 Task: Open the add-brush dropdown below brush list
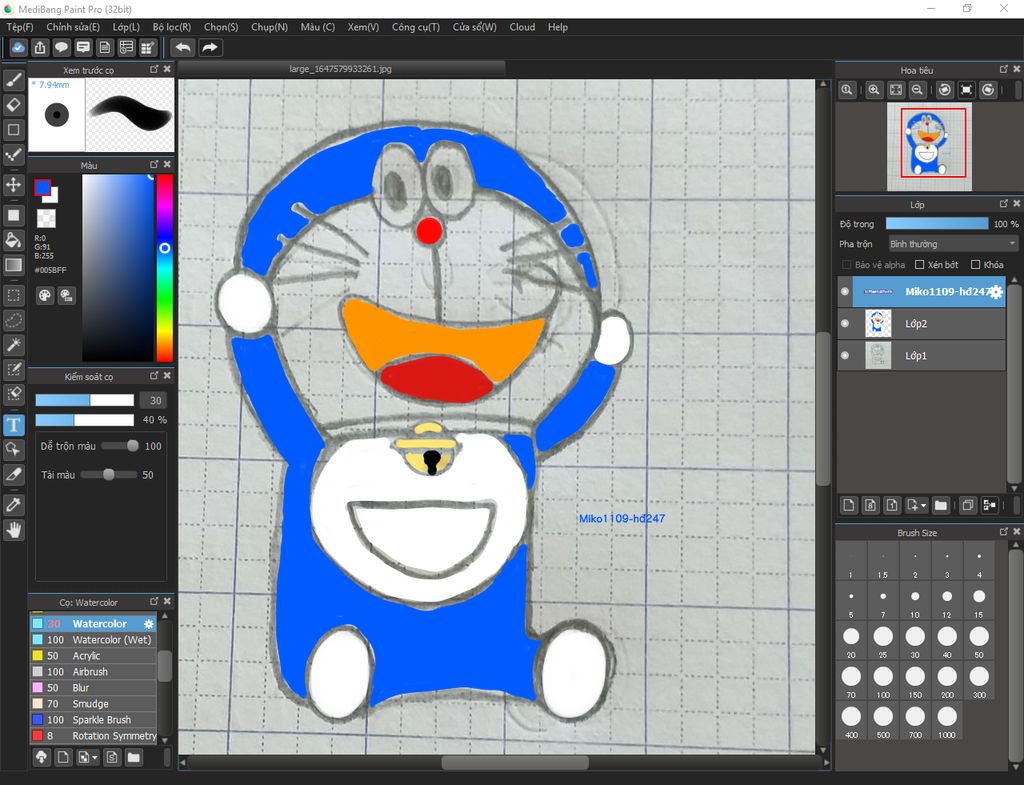click(95, 758)
